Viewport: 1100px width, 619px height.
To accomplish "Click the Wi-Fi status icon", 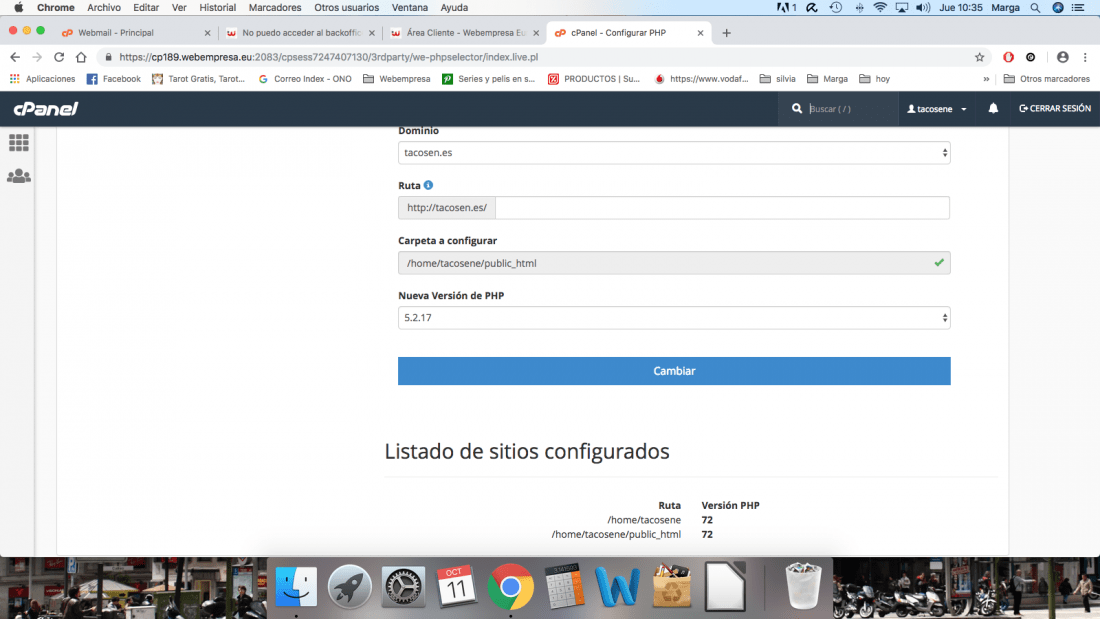I will (880, 8).
